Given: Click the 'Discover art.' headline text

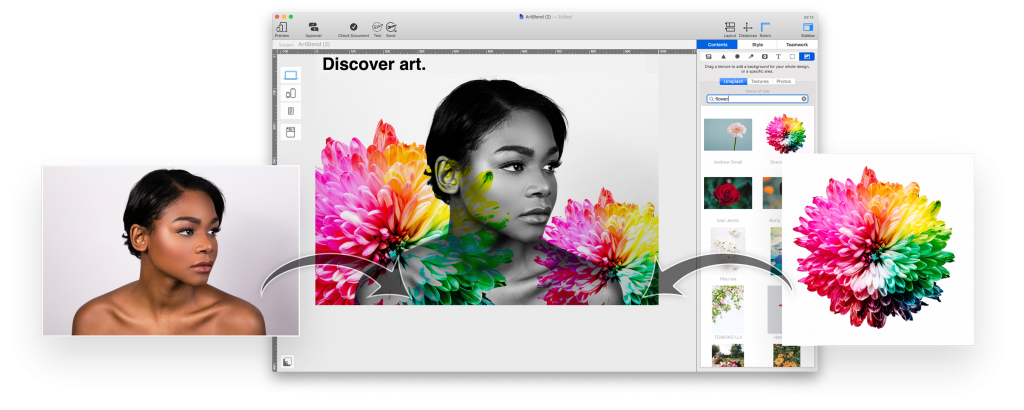Looking at the screenshot, I should [374, 64].
